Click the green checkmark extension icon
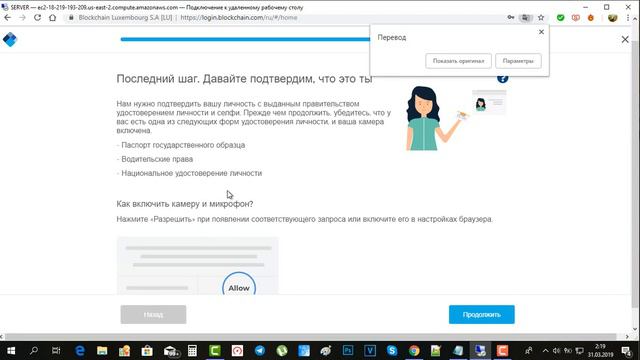 pos(560,18)
